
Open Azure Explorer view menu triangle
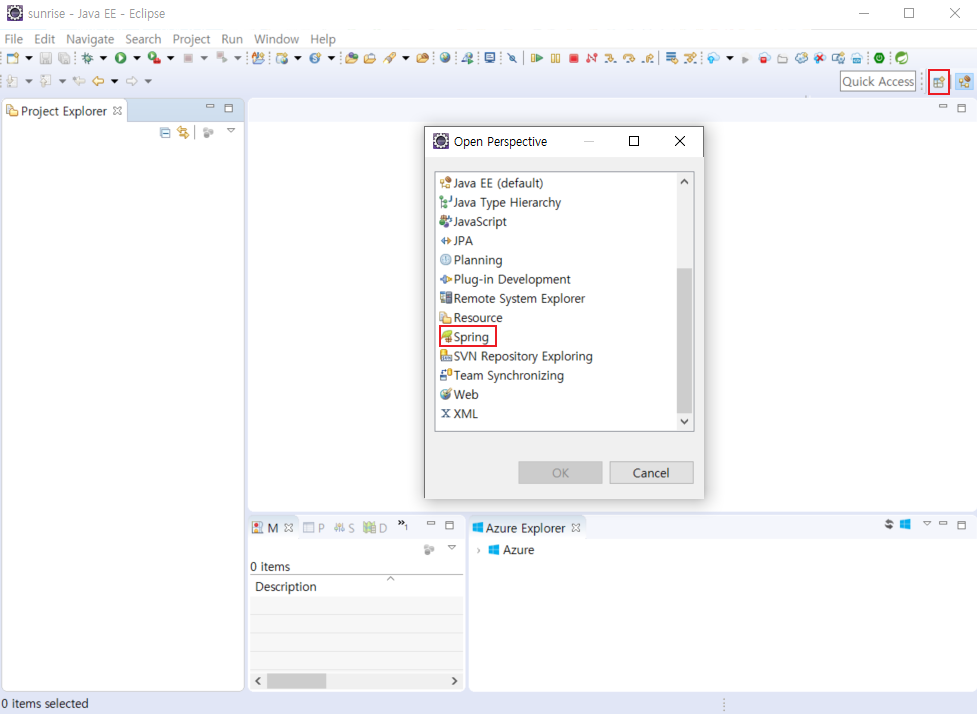(x=927, y=523)
